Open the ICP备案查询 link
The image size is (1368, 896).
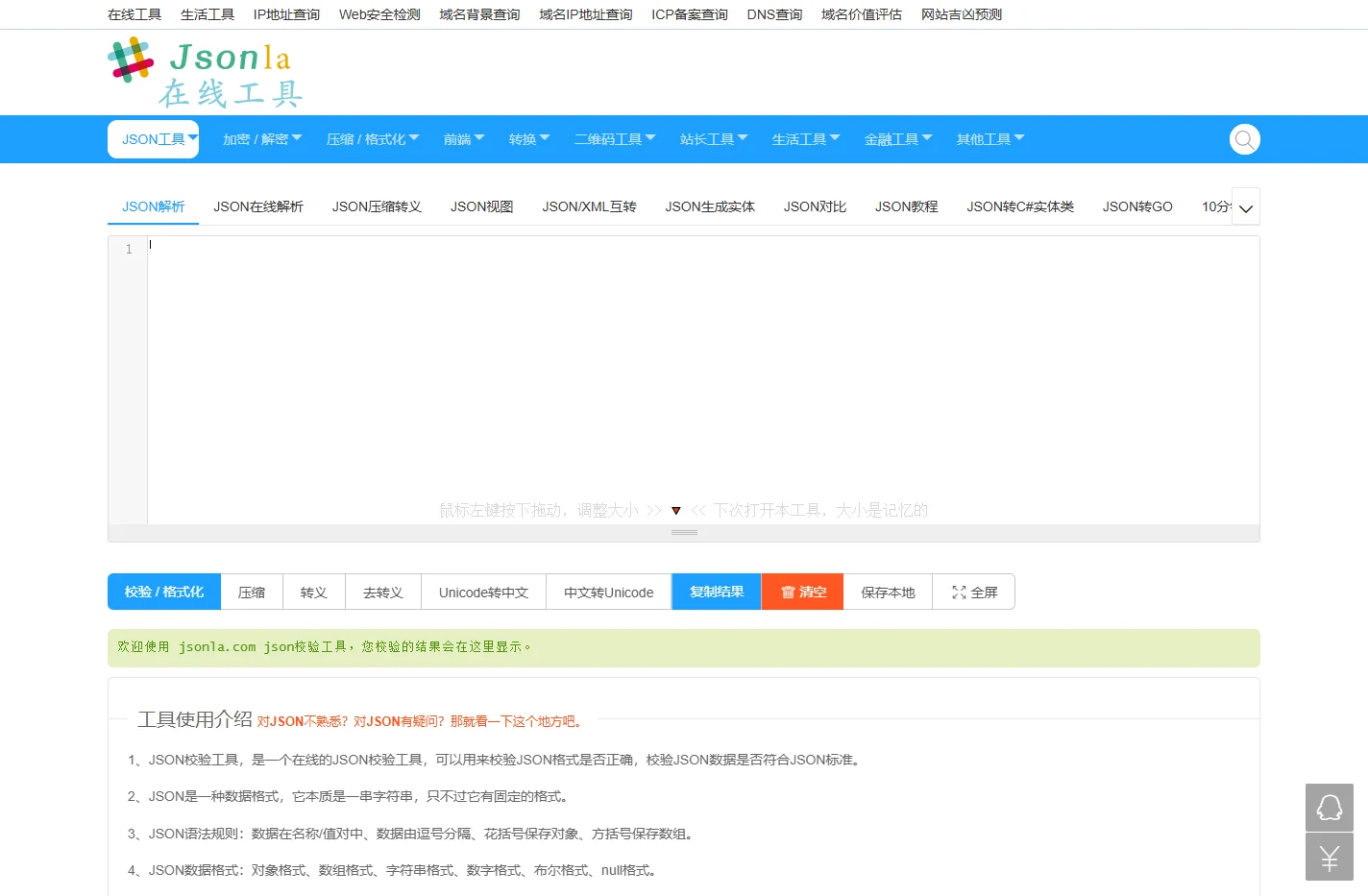coord(690,14)
